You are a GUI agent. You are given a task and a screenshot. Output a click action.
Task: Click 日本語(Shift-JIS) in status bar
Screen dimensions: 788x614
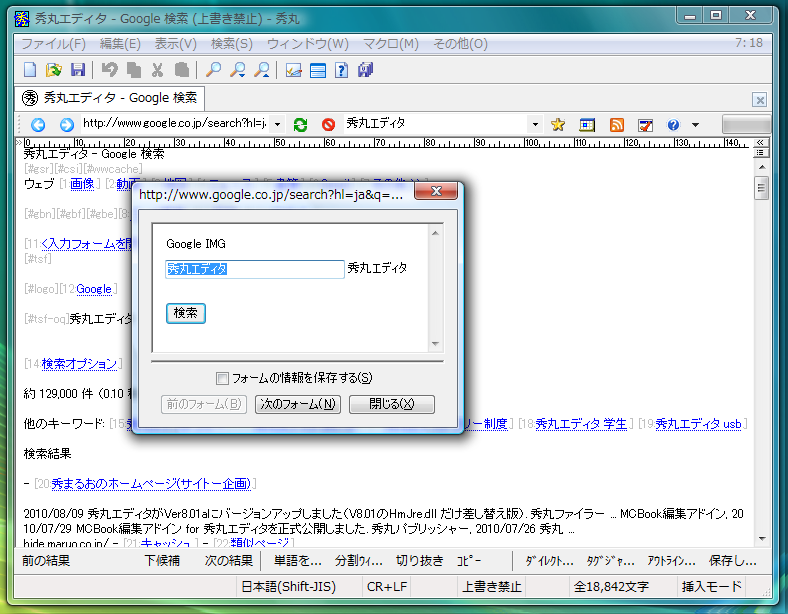click(288, 587)
